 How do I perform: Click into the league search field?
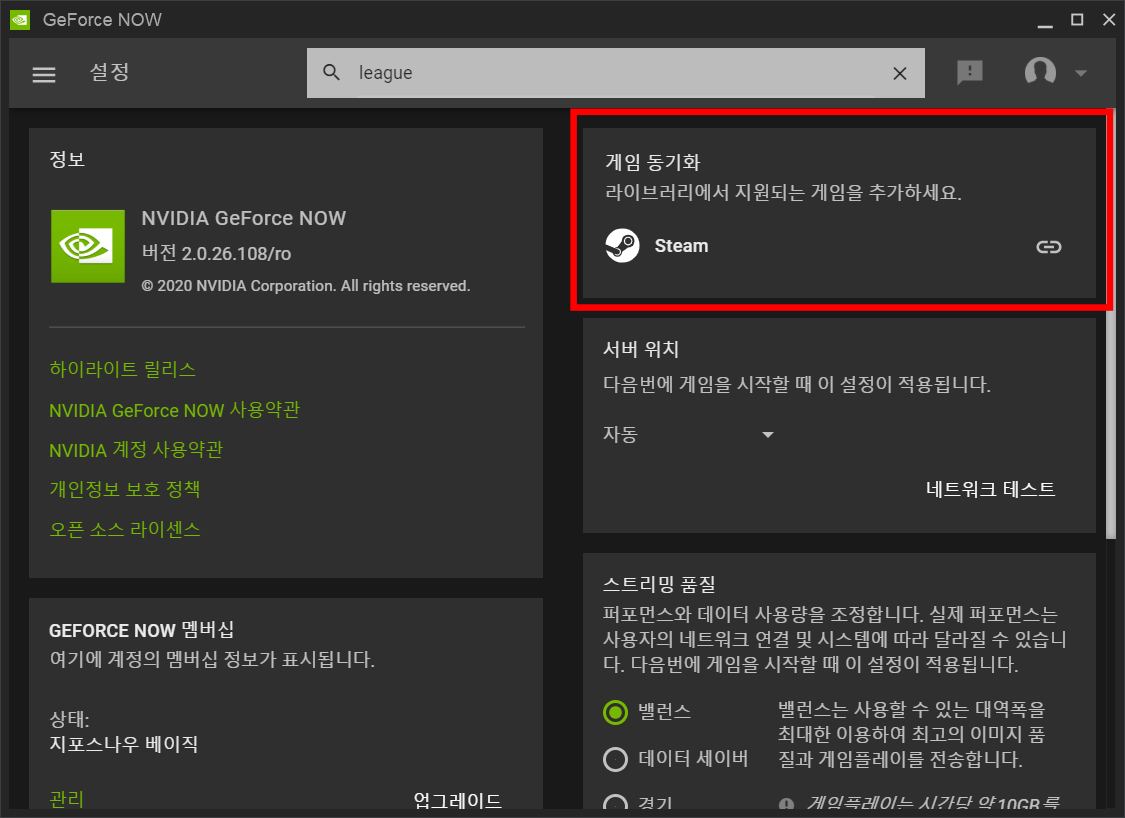[x=616, y=73]
